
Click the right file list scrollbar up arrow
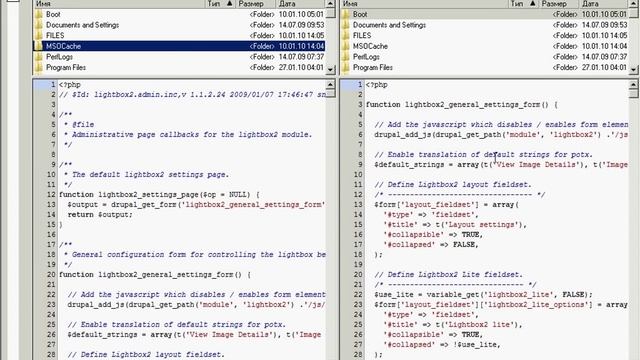[633, 4]
